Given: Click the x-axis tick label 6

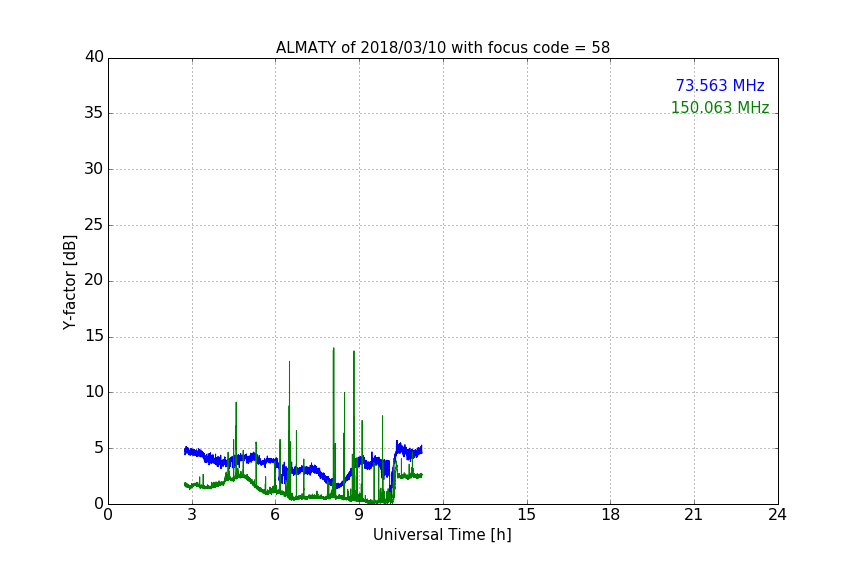Looking at the screenshot, I should 275,515.
